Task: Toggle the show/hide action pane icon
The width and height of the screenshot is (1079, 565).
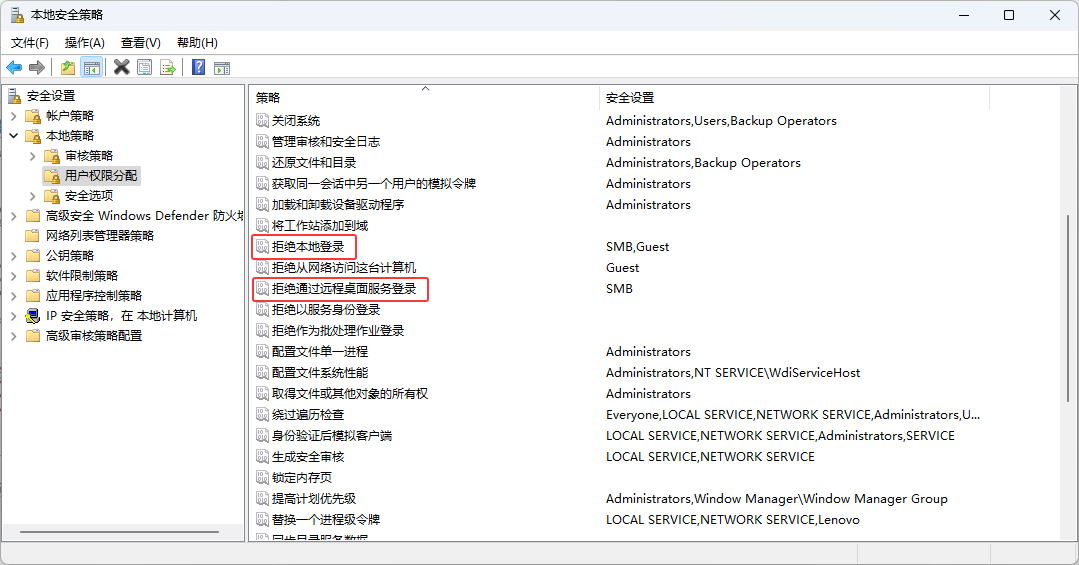Action: pyautogui.click(x=222, y=67)
